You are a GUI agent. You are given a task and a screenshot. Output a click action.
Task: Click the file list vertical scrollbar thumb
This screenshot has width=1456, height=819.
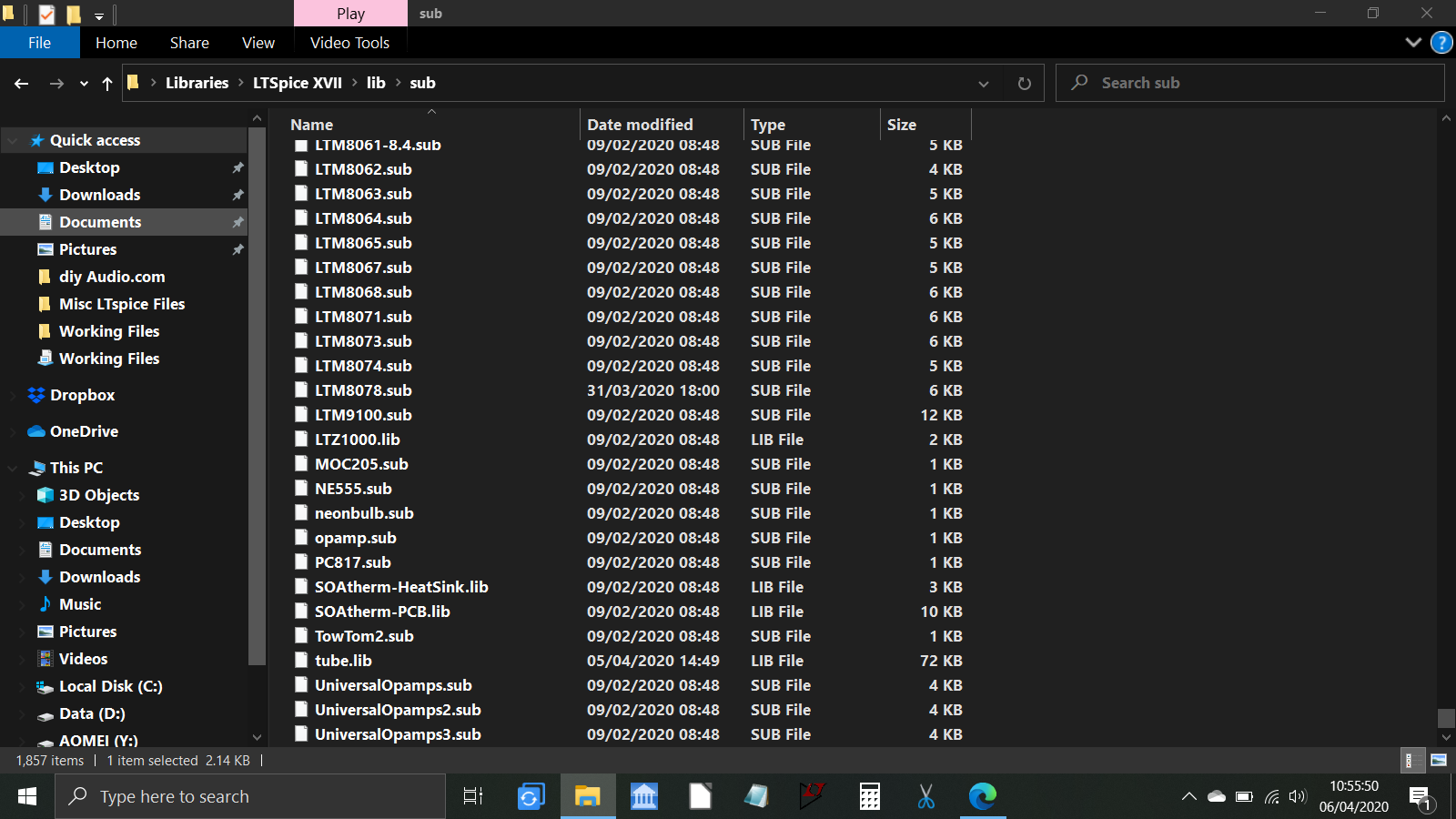tap(1446, 718)
